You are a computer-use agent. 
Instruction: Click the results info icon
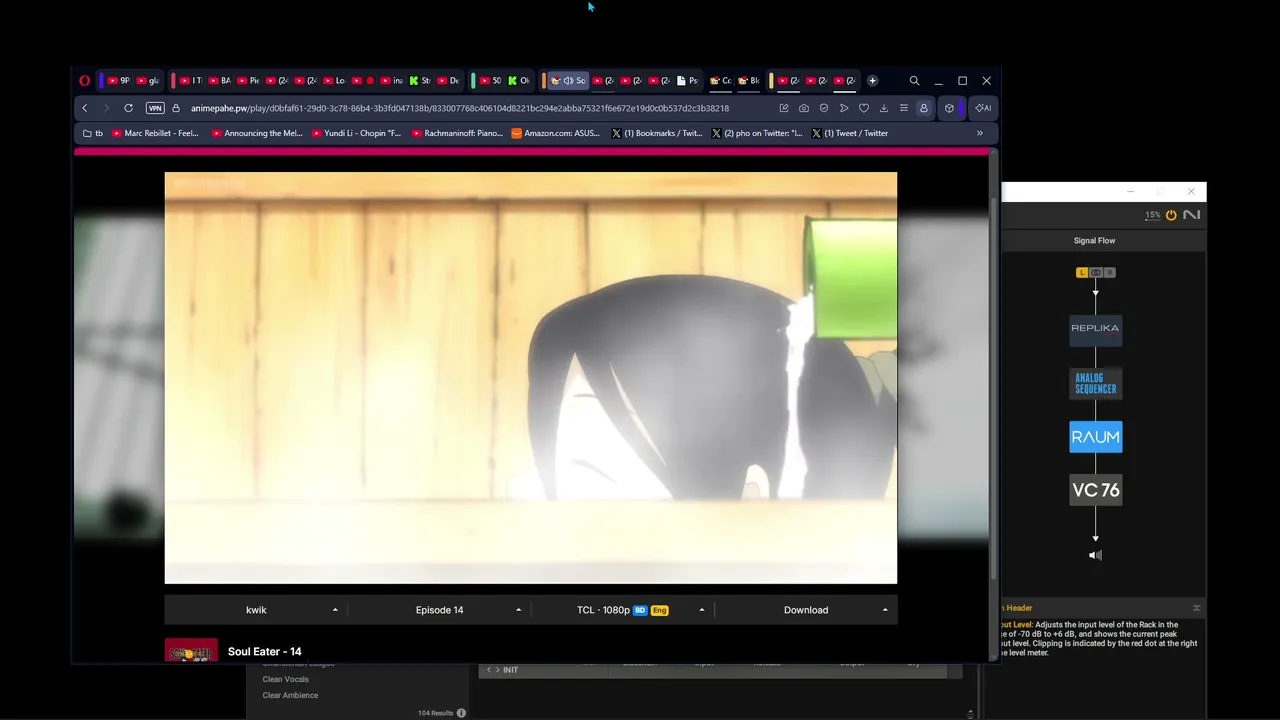point(461,713)
